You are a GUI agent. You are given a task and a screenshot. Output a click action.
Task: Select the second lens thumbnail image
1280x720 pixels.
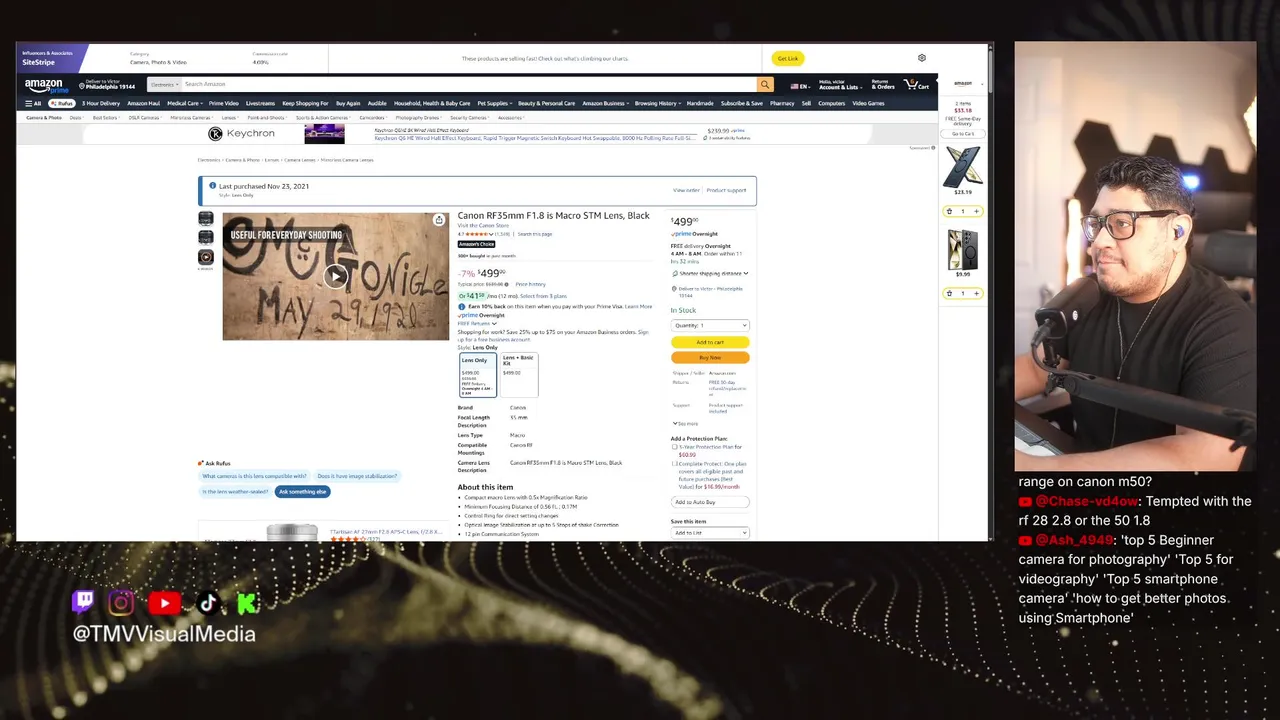(205, 237)
